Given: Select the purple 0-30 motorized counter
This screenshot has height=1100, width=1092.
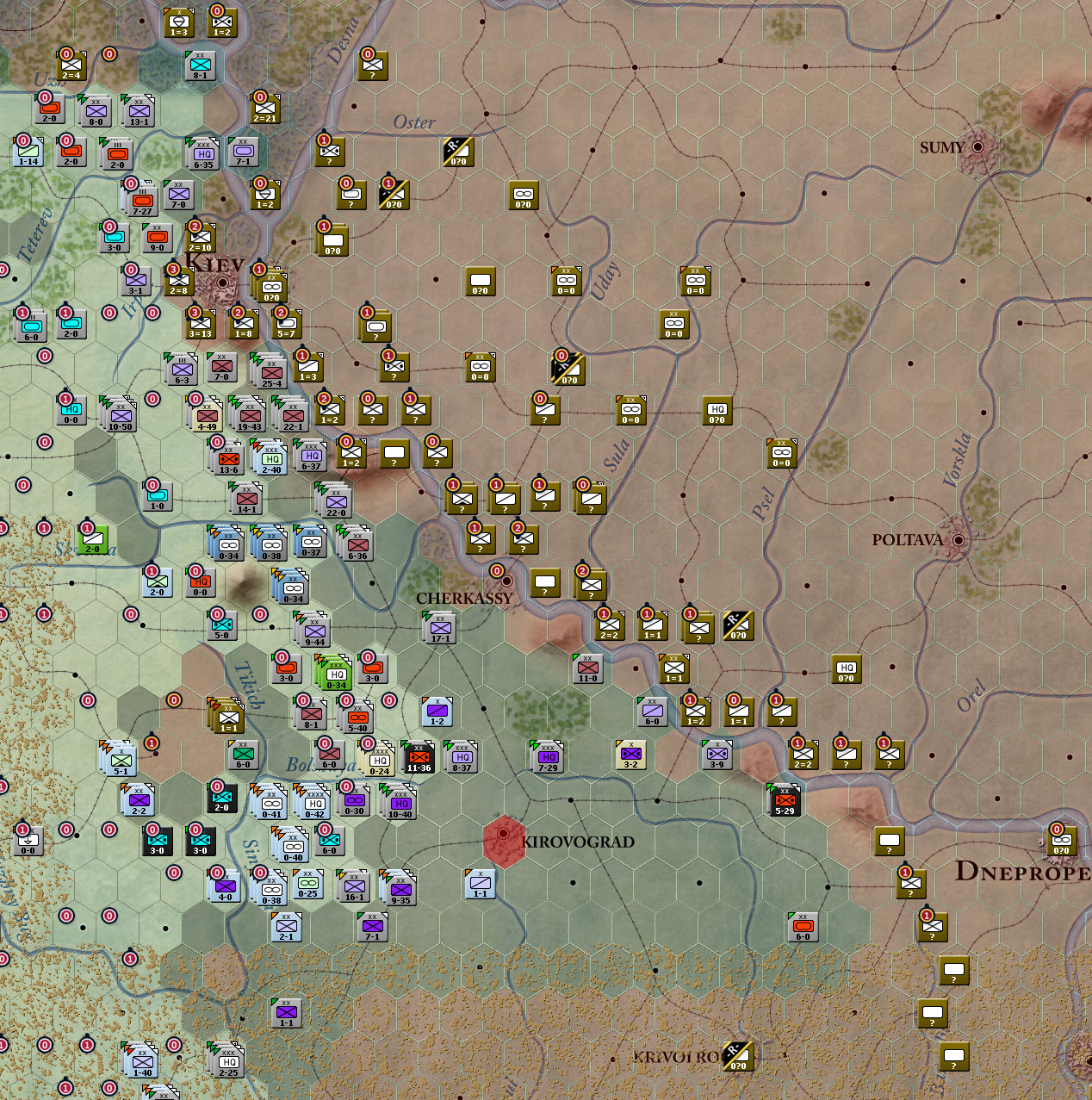Looking at the screenshot, I should tap(355, 800).
